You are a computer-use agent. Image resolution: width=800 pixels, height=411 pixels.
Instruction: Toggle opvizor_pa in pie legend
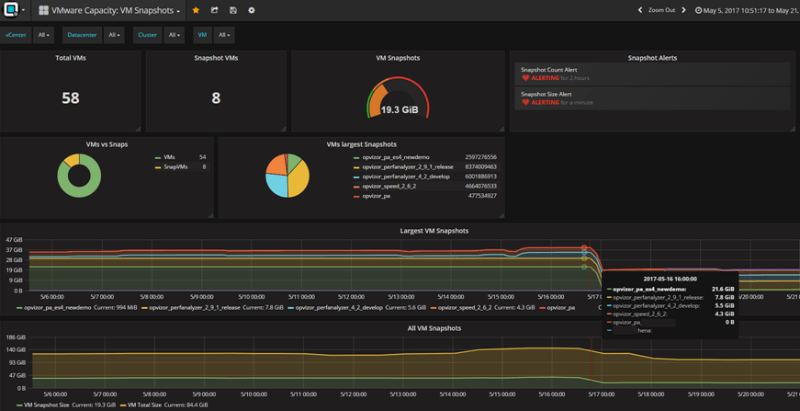376,196
